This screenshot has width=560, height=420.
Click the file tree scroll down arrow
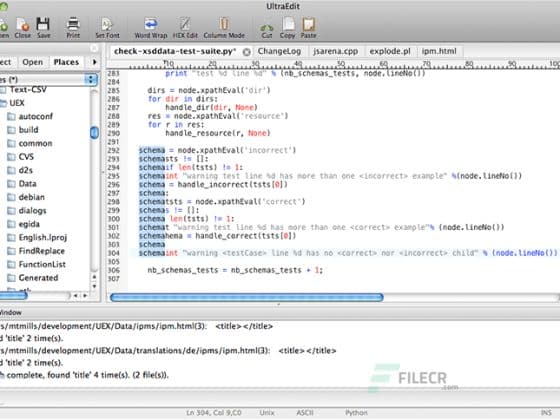(94, 286)
